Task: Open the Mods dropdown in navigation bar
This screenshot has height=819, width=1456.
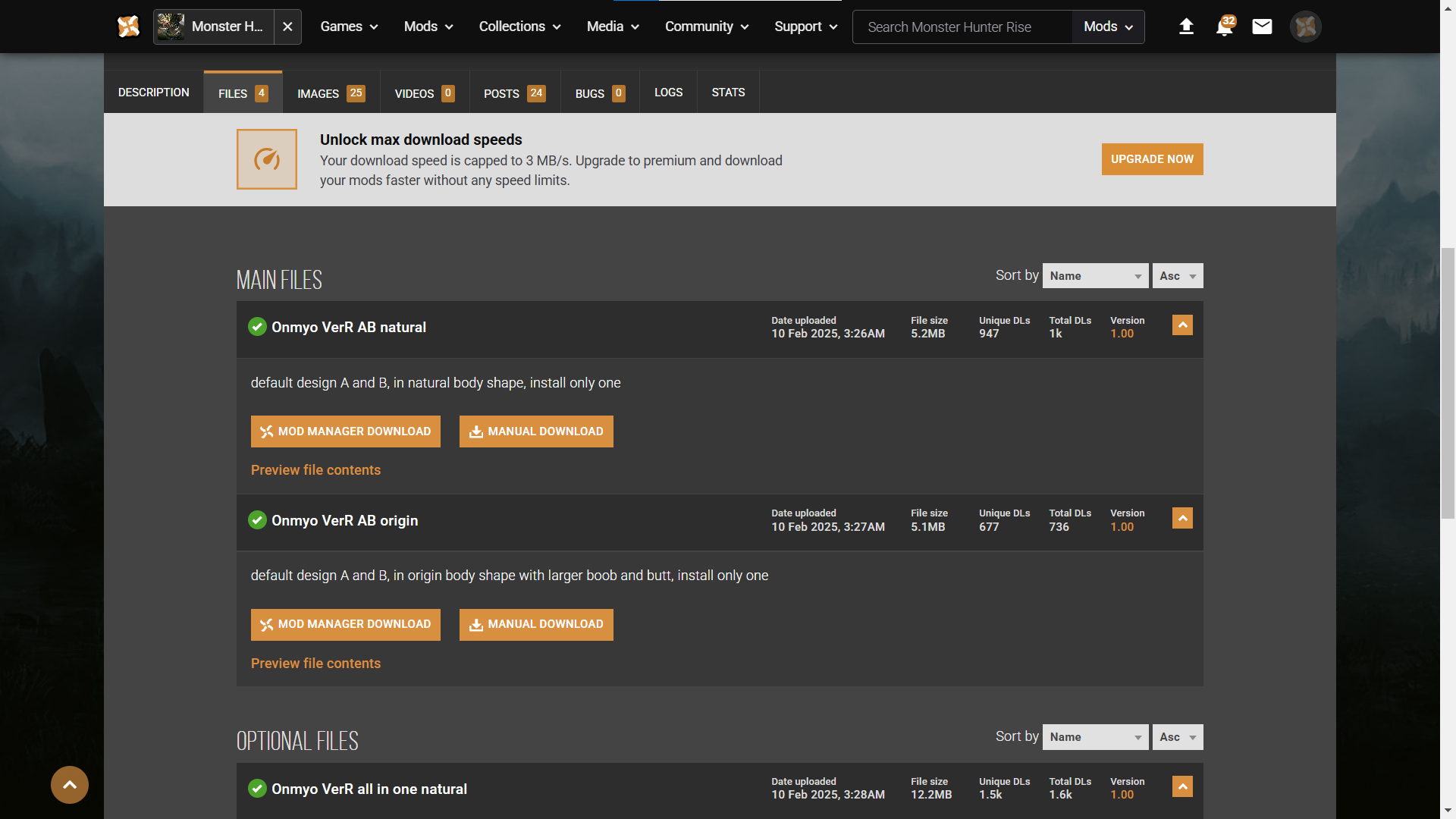Action: point(428,27)
